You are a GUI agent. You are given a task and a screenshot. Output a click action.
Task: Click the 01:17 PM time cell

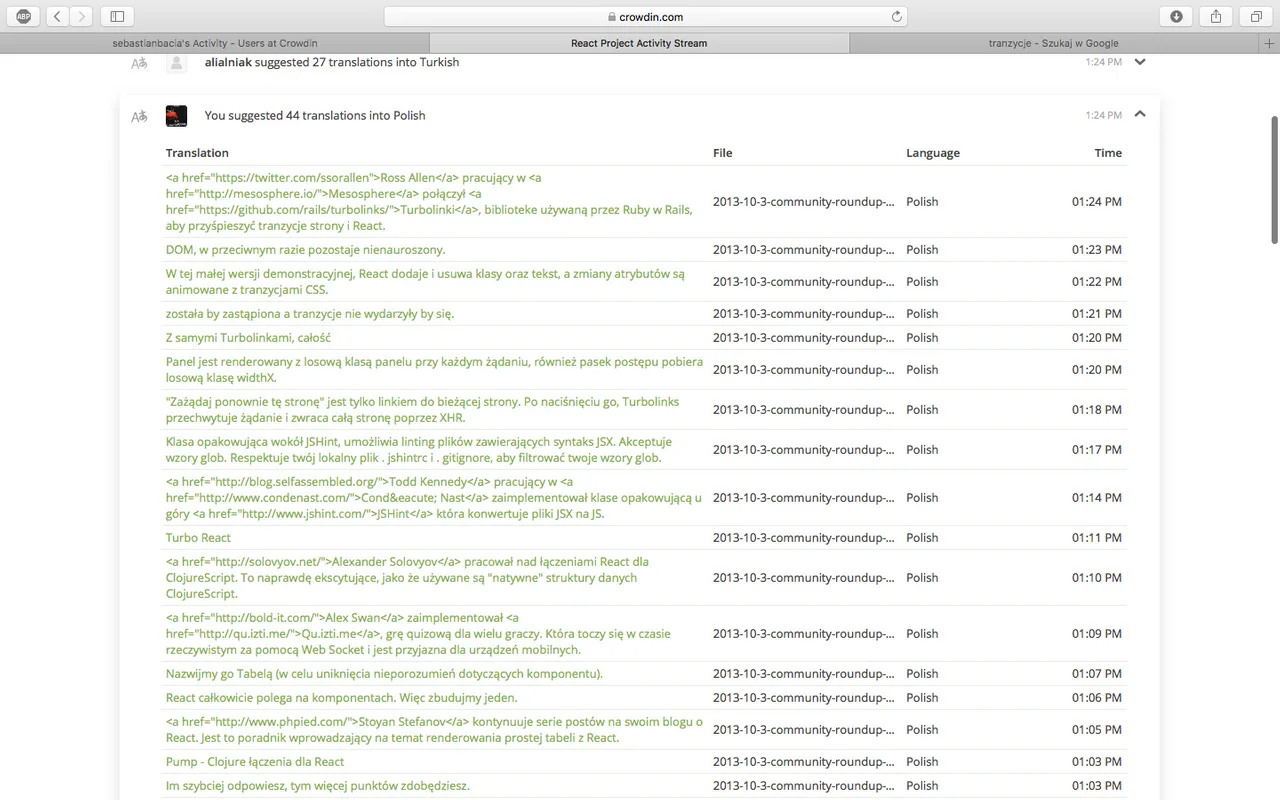(1097, 450)
